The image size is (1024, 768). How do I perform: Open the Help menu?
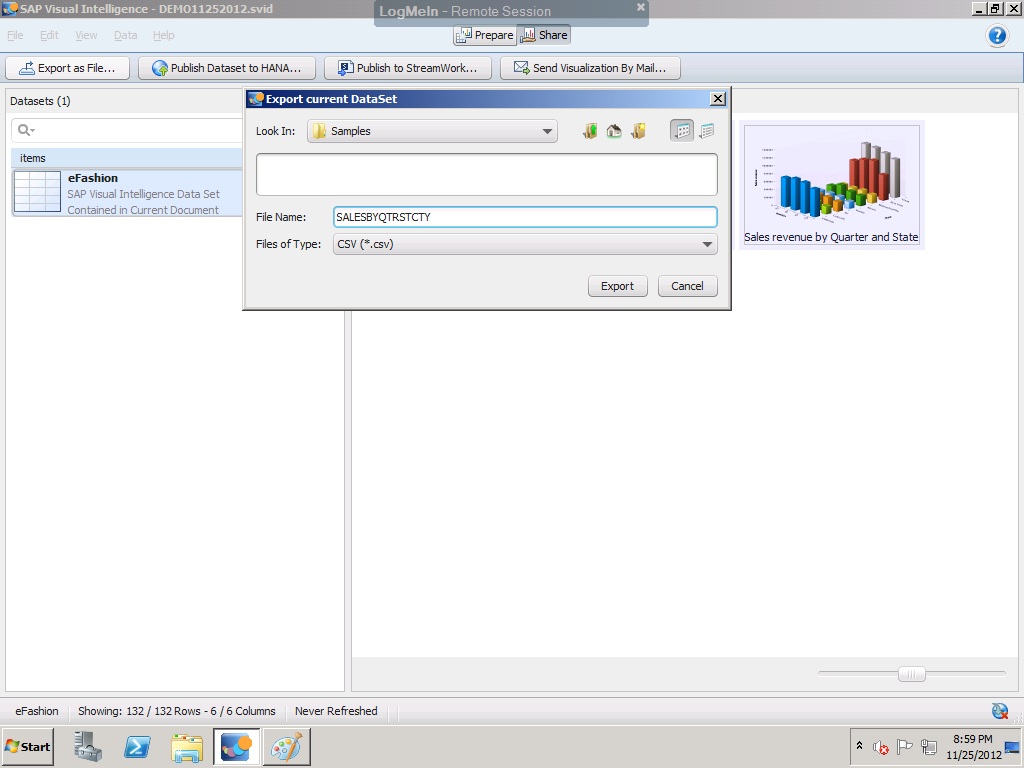[x=163, y=35]
